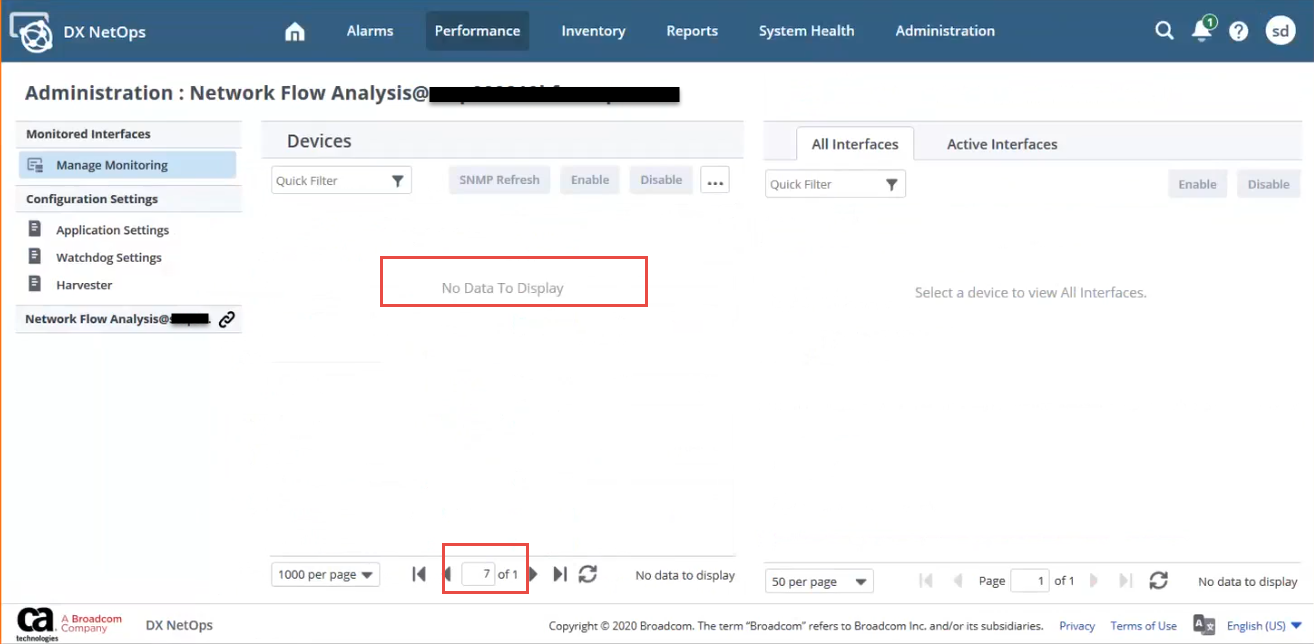Open the help question mark icon
This screenshot has height=644, width=1314.
[x=1239, y=31]
